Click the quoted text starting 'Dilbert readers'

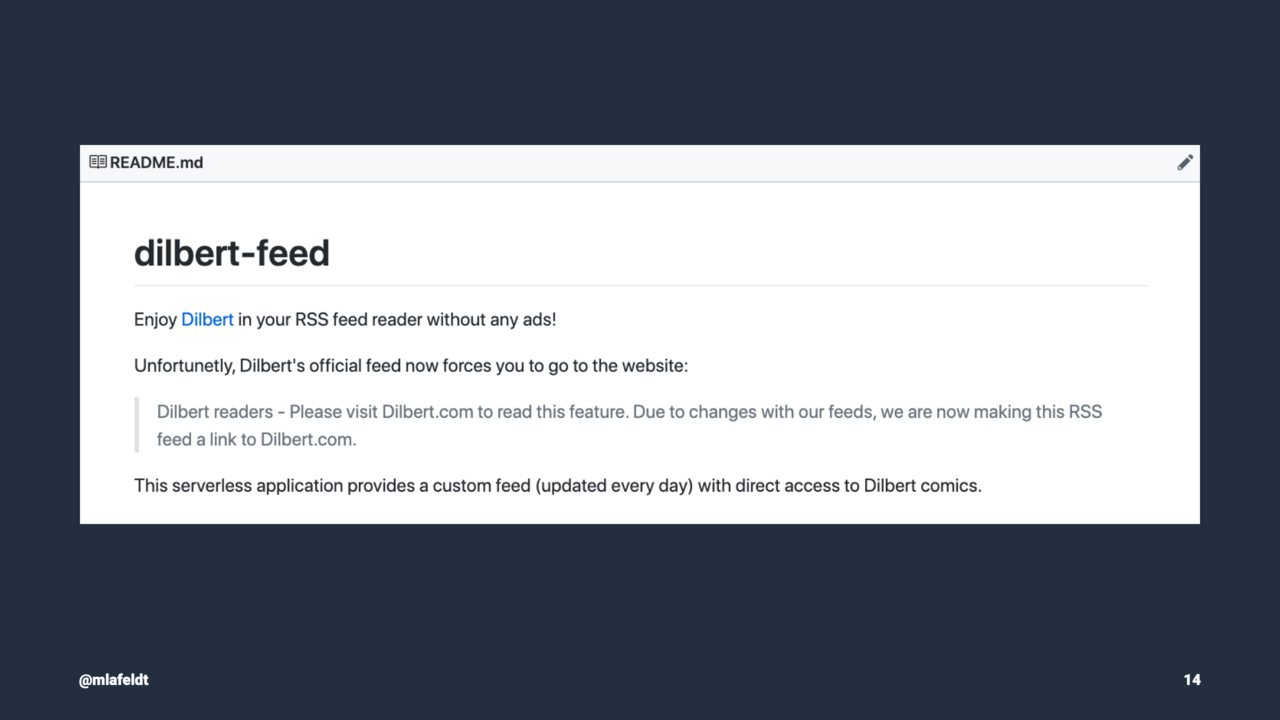[x=629, y=425]
